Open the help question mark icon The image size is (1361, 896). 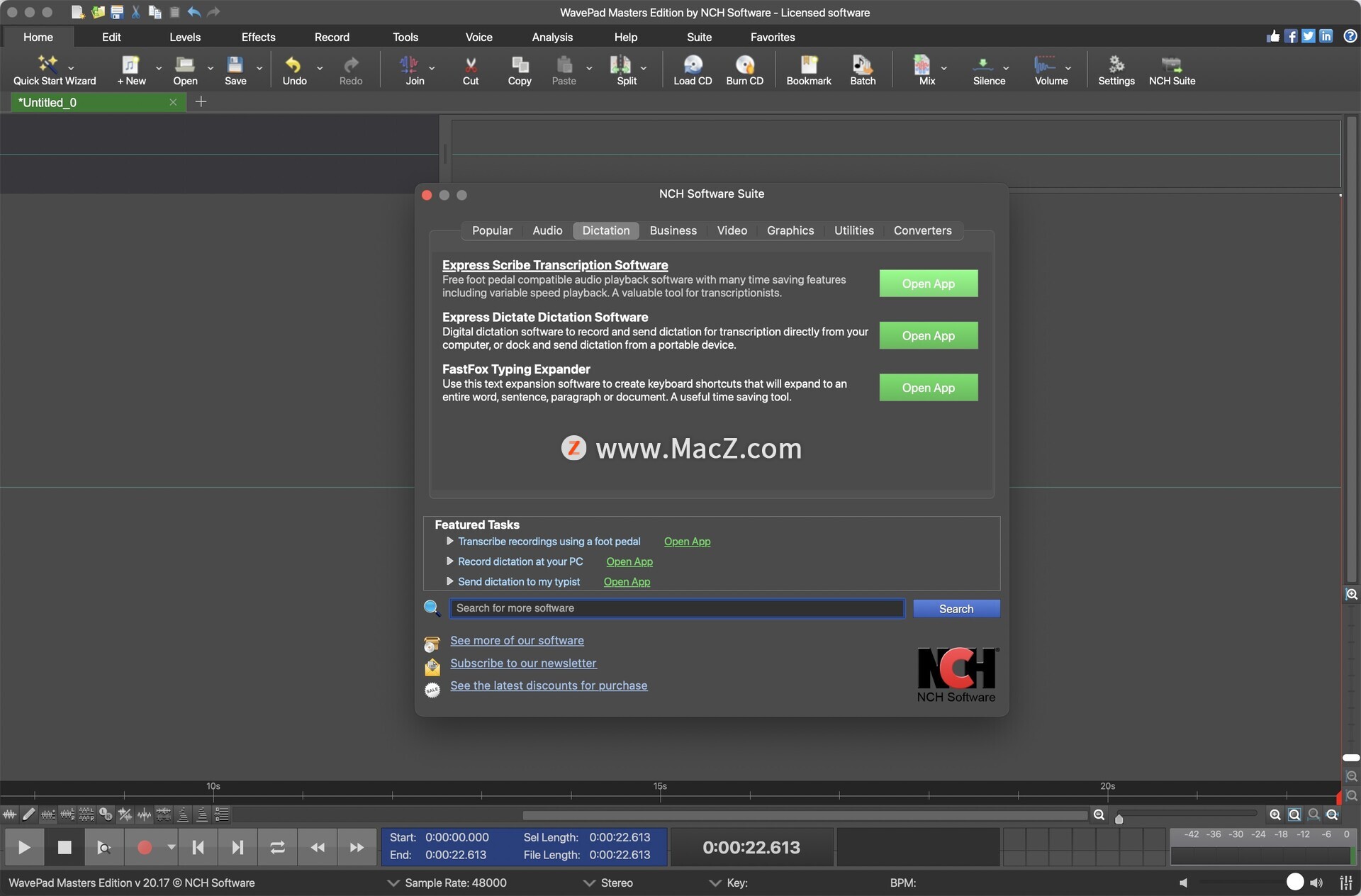(1350, 36)
